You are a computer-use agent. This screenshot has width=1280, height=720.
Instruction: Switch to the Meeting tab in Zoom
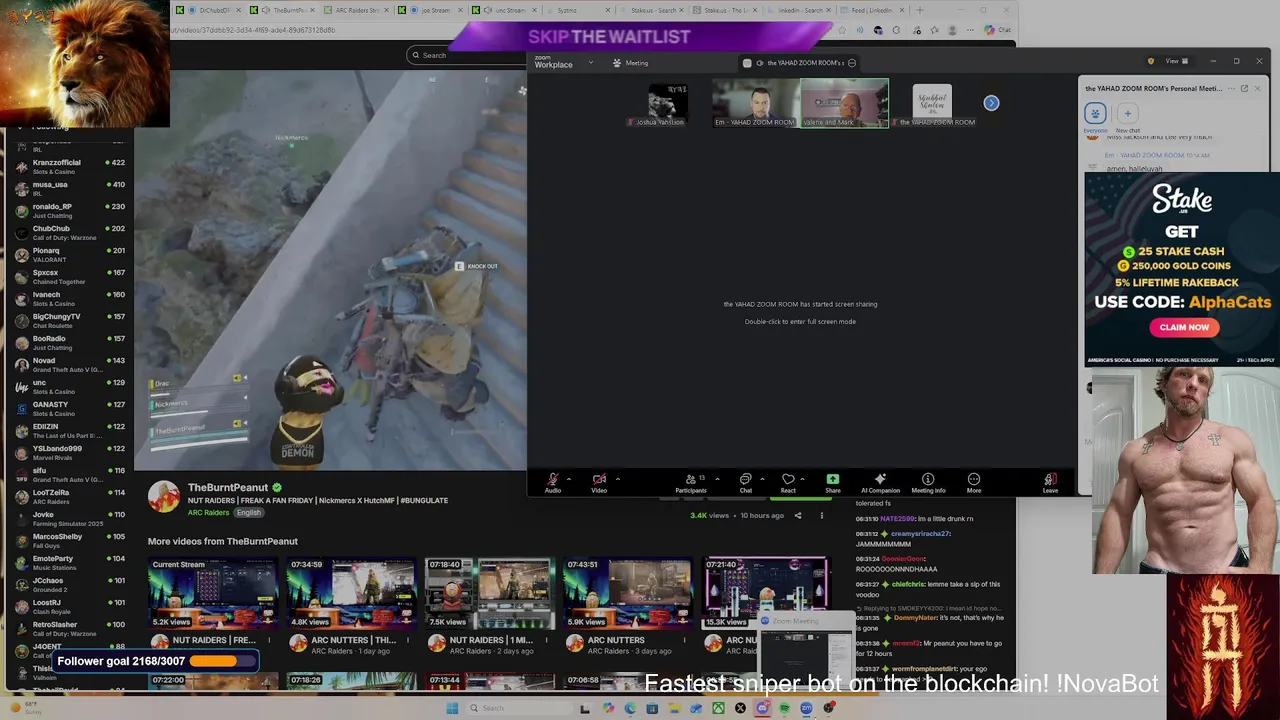coord(631,63)
